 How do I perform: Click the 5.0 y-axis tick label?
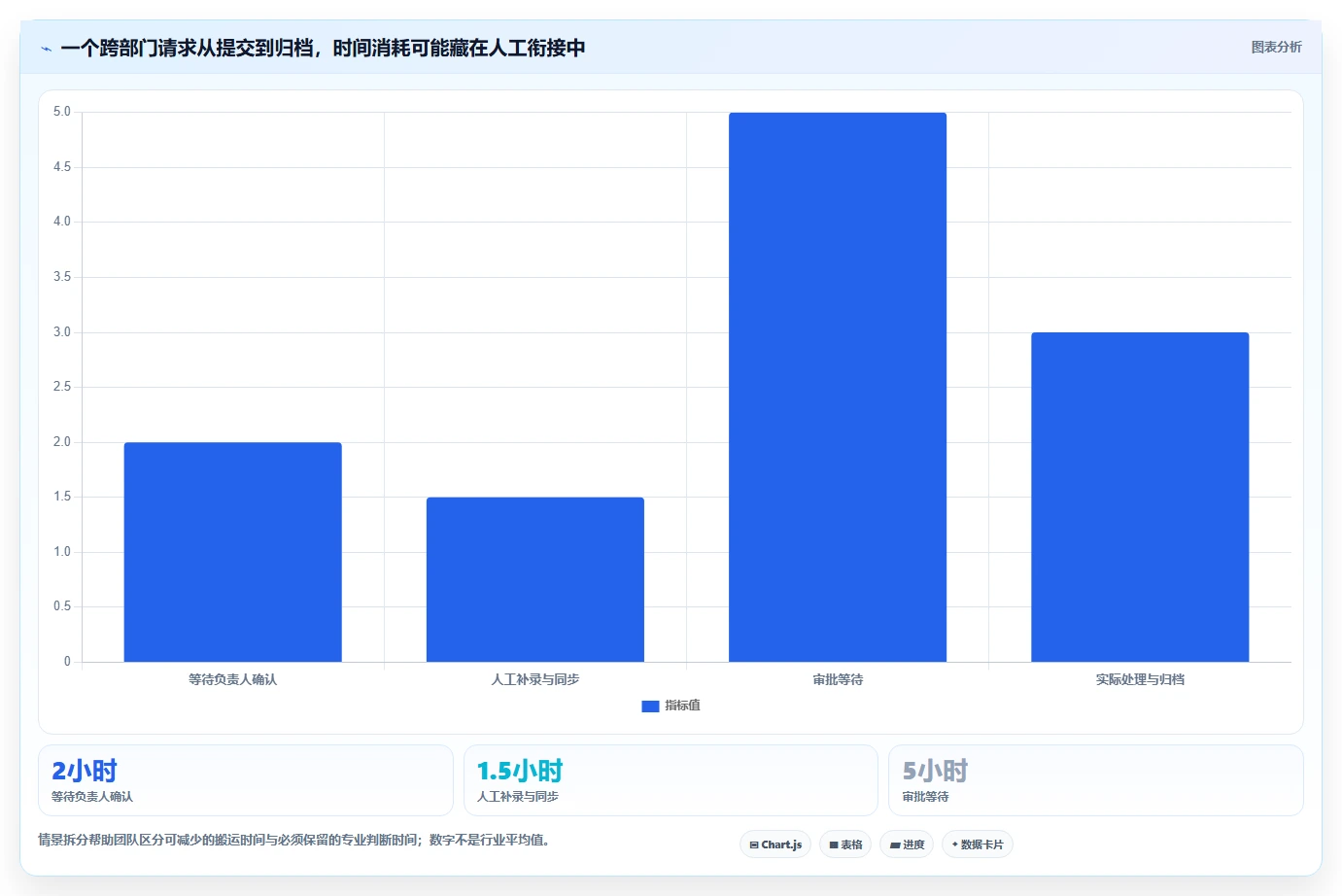coord(62,112)
